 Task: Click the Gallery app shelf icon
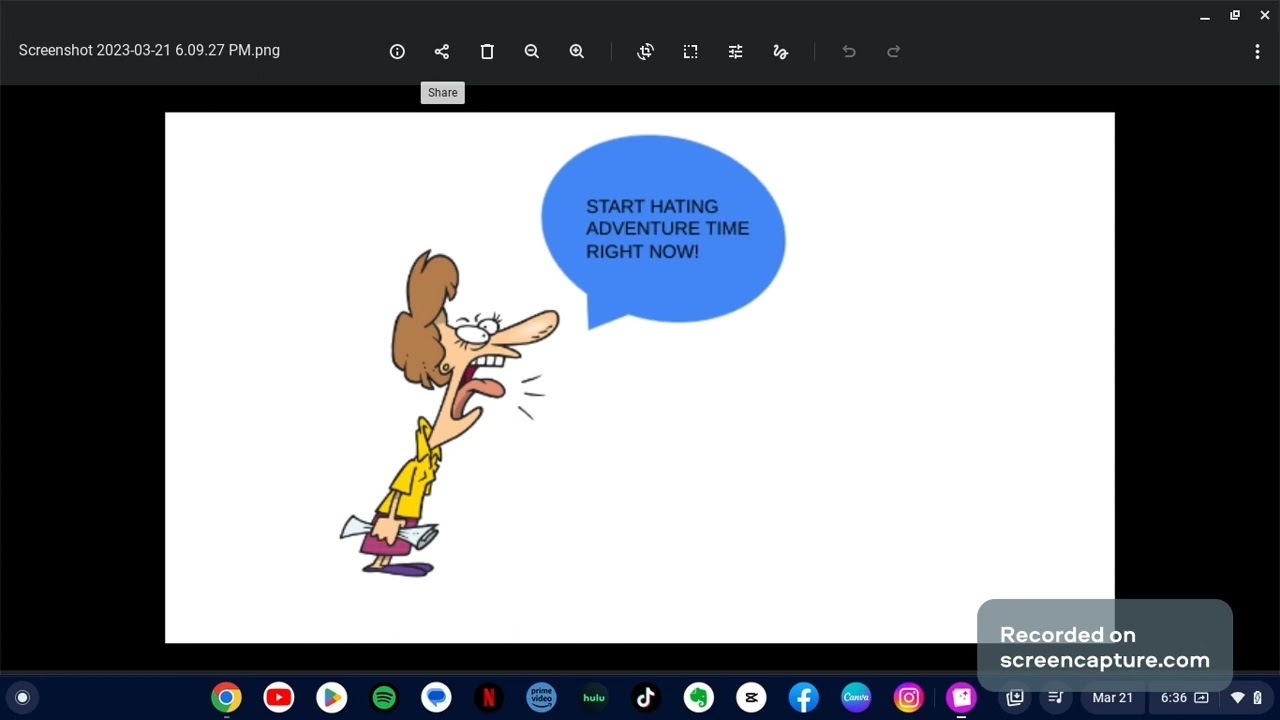click(x=961, y=698)
